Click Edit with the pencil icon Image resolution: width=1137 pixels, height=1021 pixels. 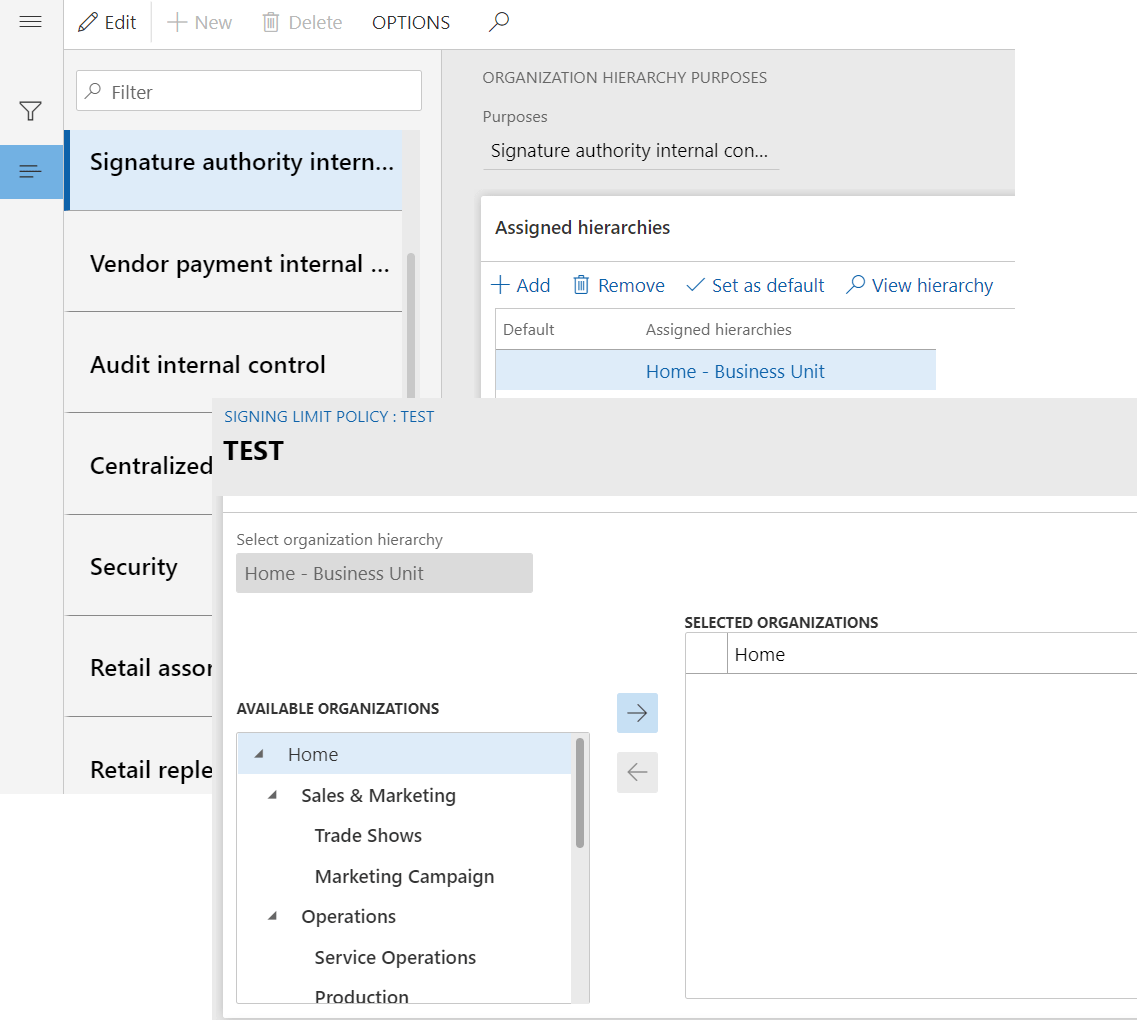pyautogui.click(x=108, y=22)
